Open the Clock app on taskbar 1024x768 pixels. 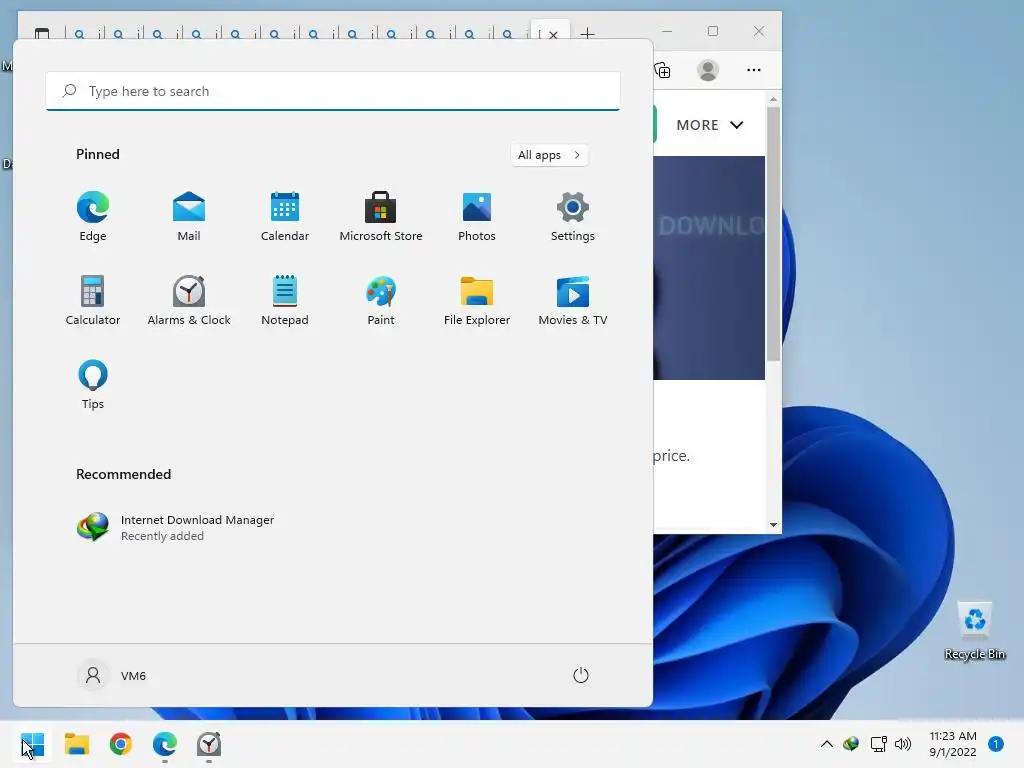click(x=209, y=744)
